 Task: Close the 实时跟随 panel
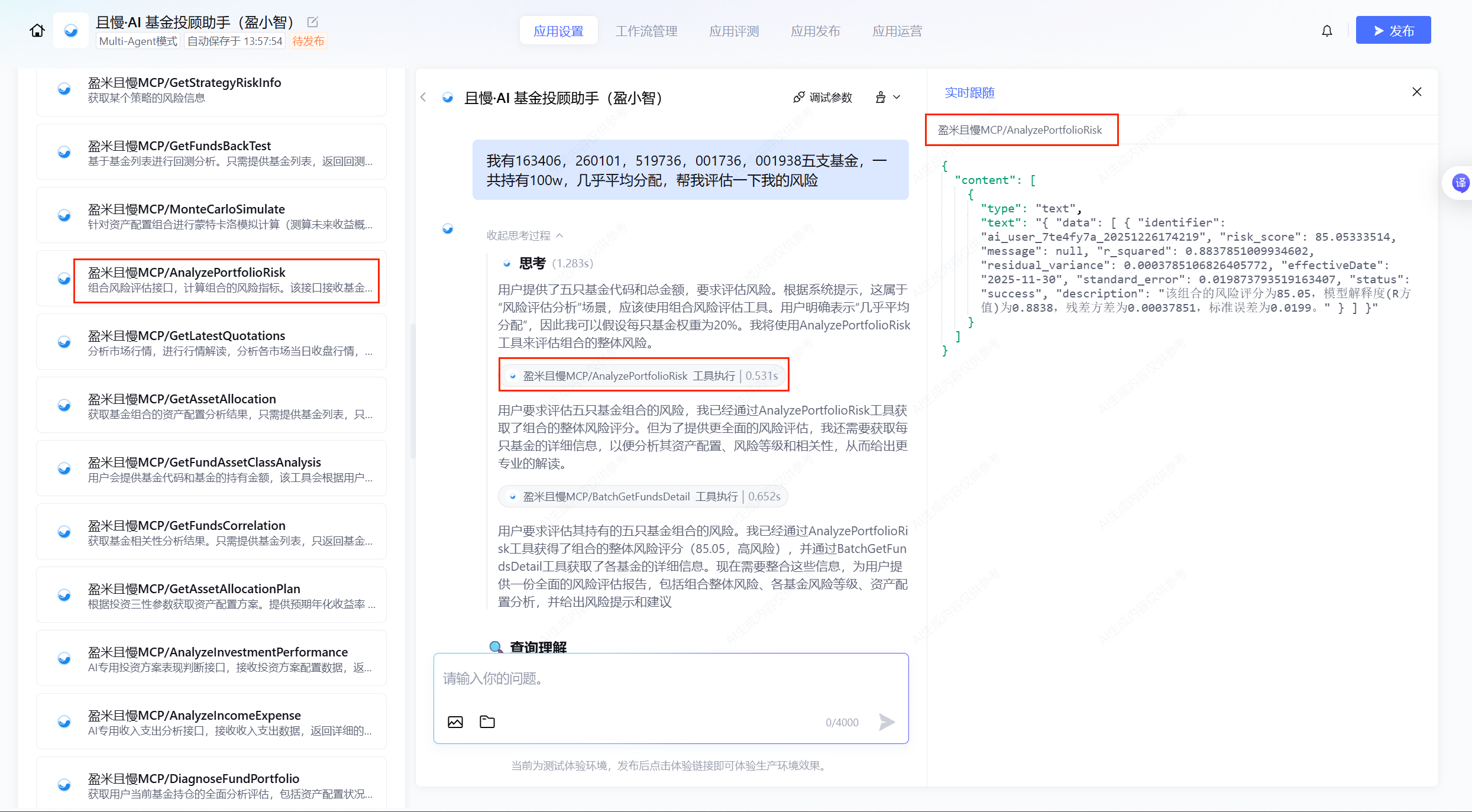pos(1417,92)
